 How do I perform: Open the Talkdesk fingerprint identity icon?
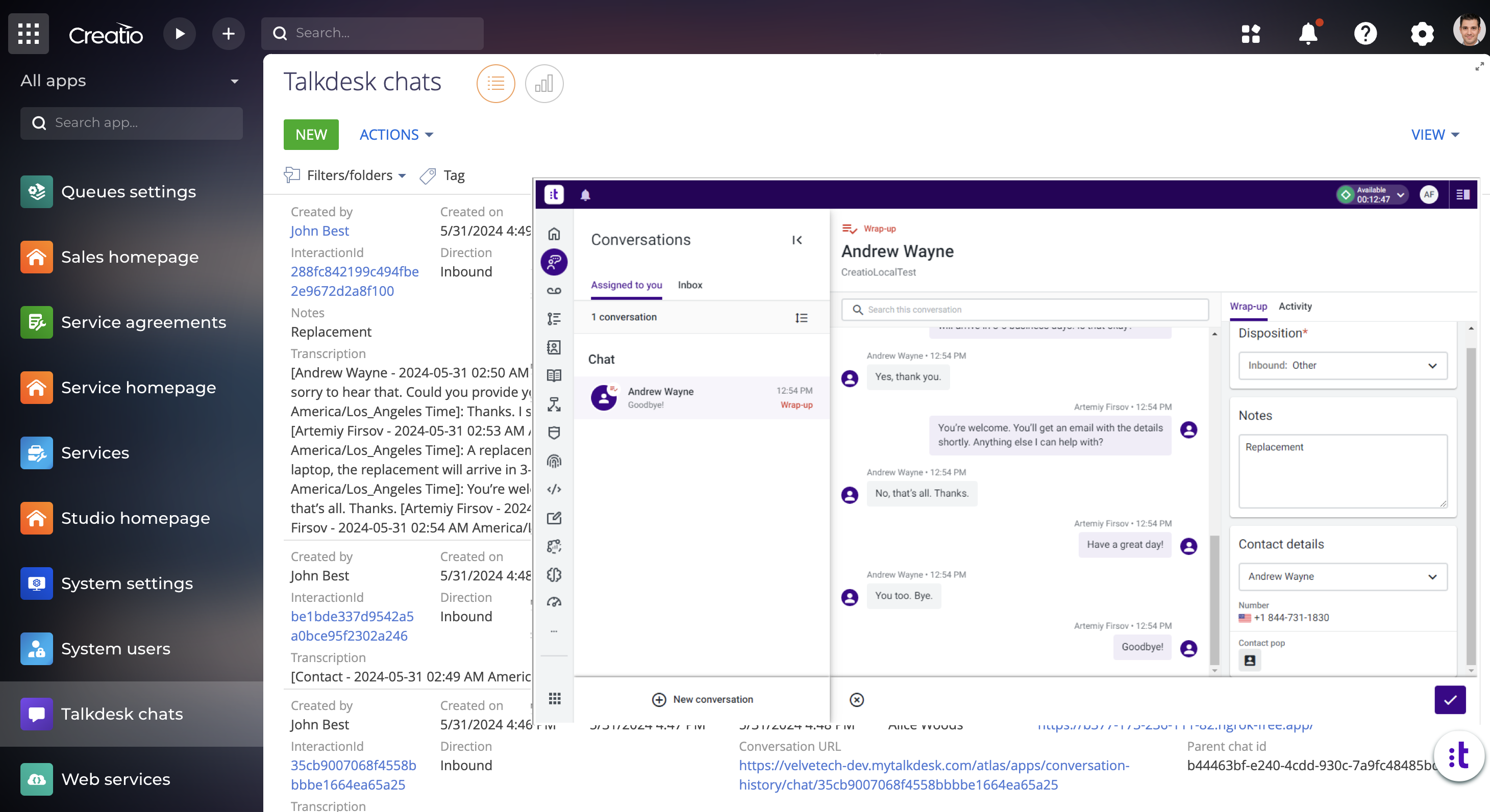coord(554,462)
